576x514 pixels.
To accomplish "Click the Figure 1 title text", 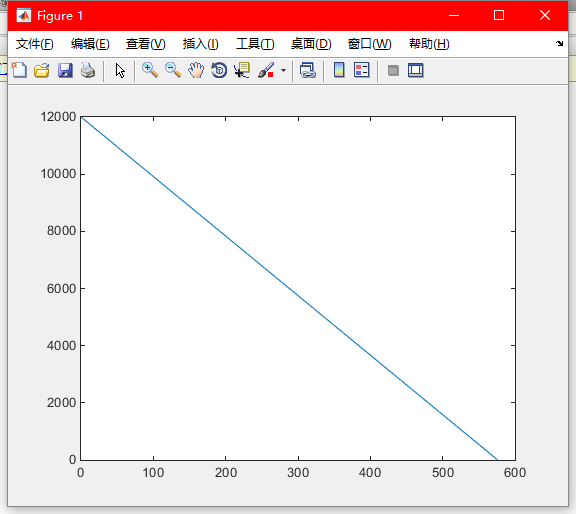I will click(x=60, y=16).
